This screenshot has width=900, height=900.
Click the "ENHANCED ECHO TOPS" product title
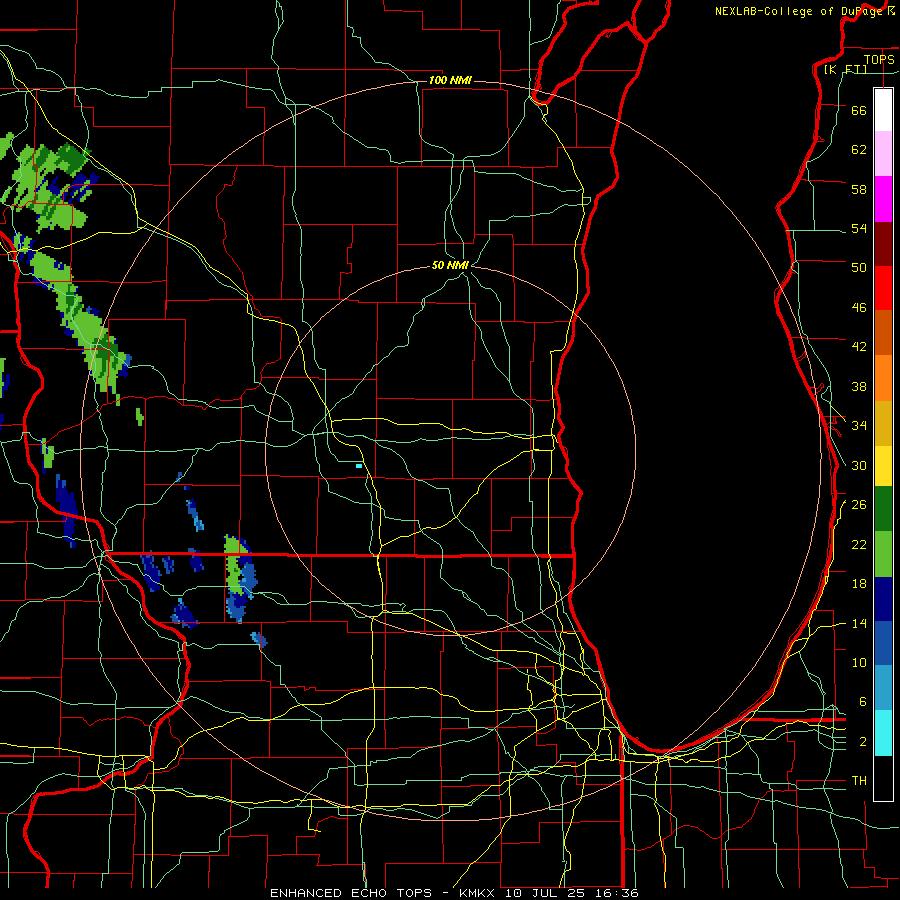[x=351, y=893]
